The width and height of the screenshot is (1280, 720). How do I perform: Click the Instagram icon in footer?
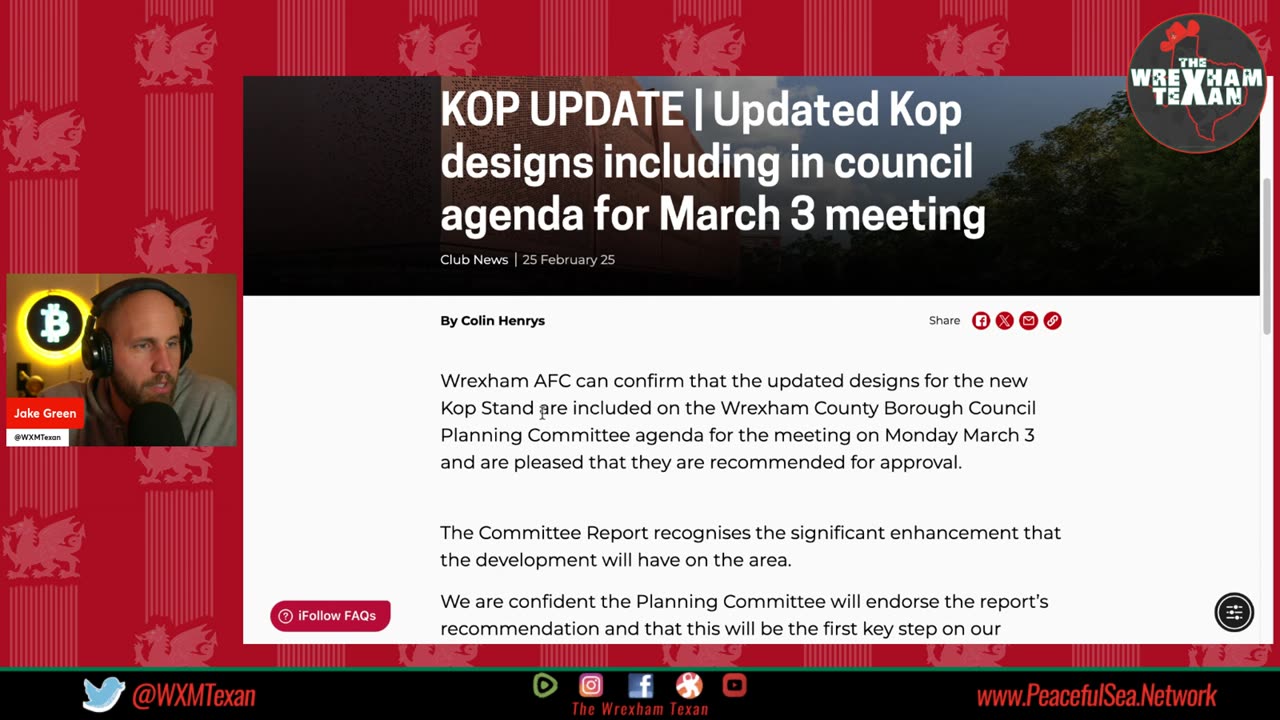(x=591, y=685)
